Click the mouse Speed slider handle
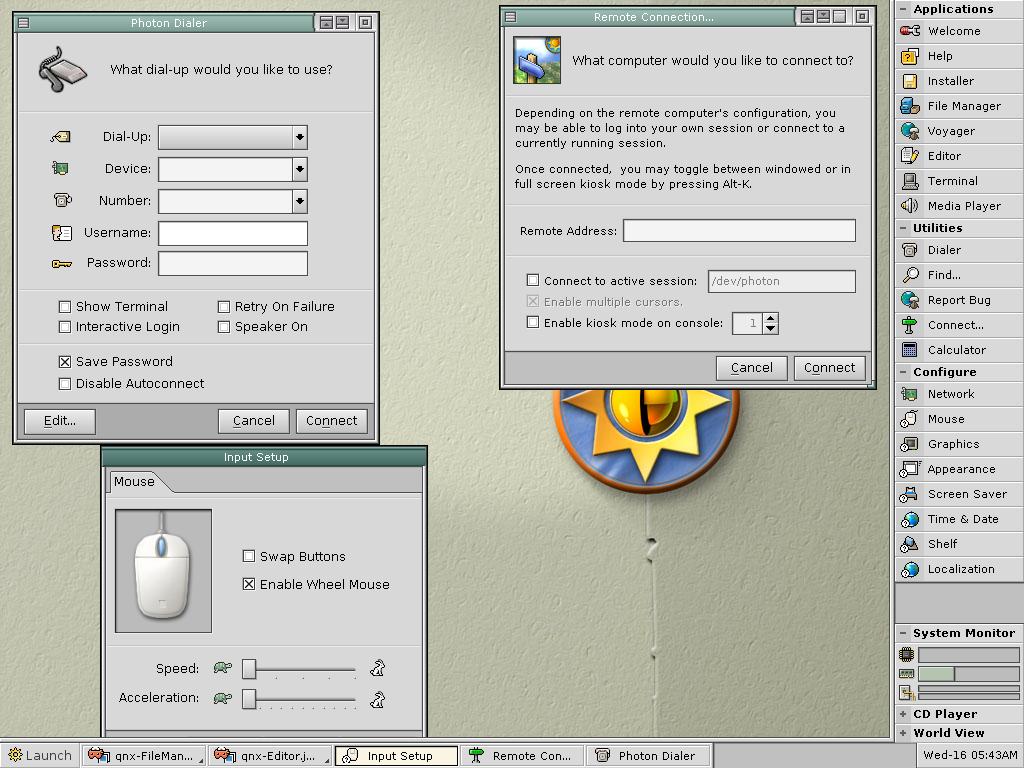1024x768 pixels. (249, 669)
